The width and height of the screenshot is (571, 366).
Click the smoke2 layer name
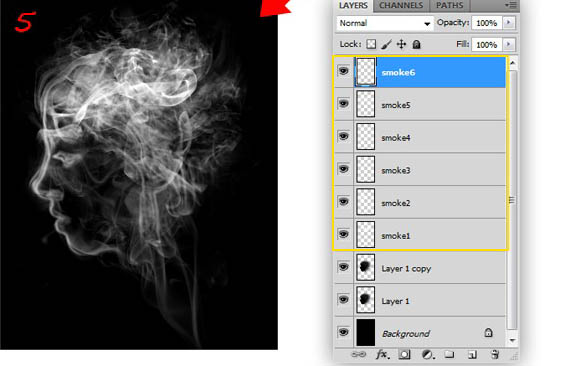click(396, 203)
